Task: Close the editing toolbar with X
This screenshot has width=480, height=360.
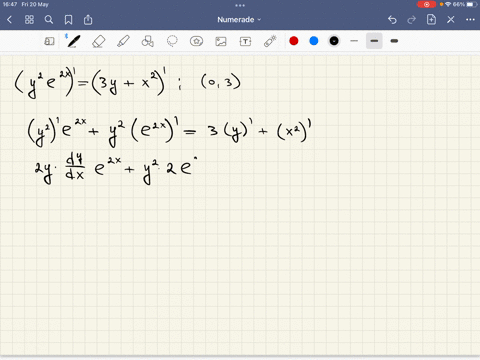Action: tap(451, 20)
